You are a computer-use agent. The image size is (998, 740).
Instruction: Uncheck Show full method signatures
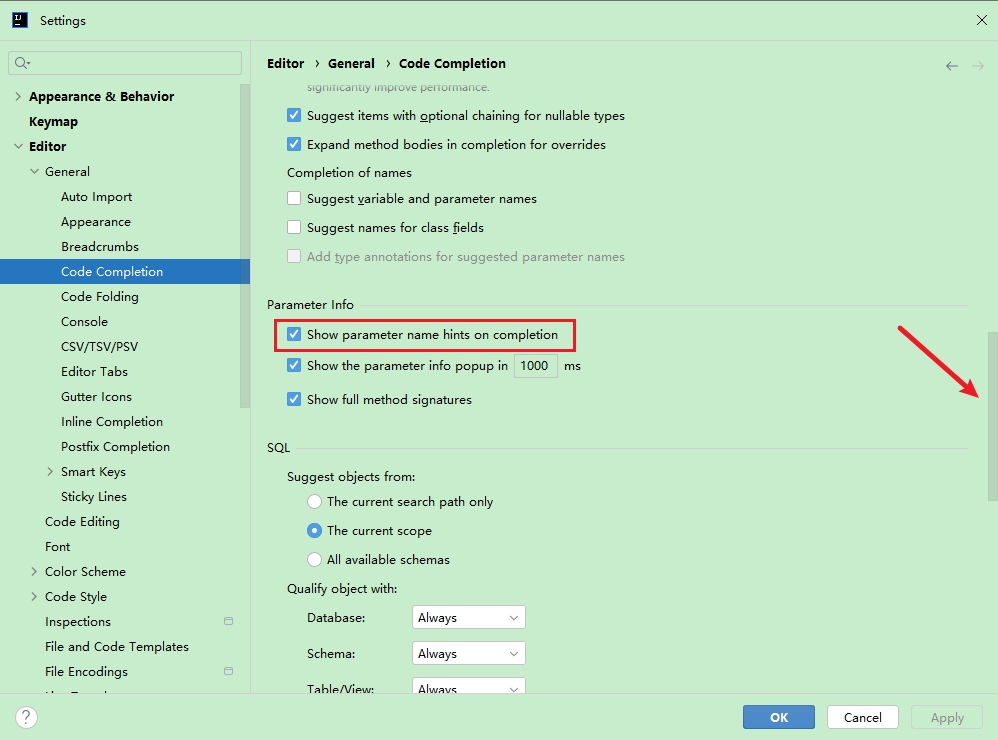tap(294, 400)
